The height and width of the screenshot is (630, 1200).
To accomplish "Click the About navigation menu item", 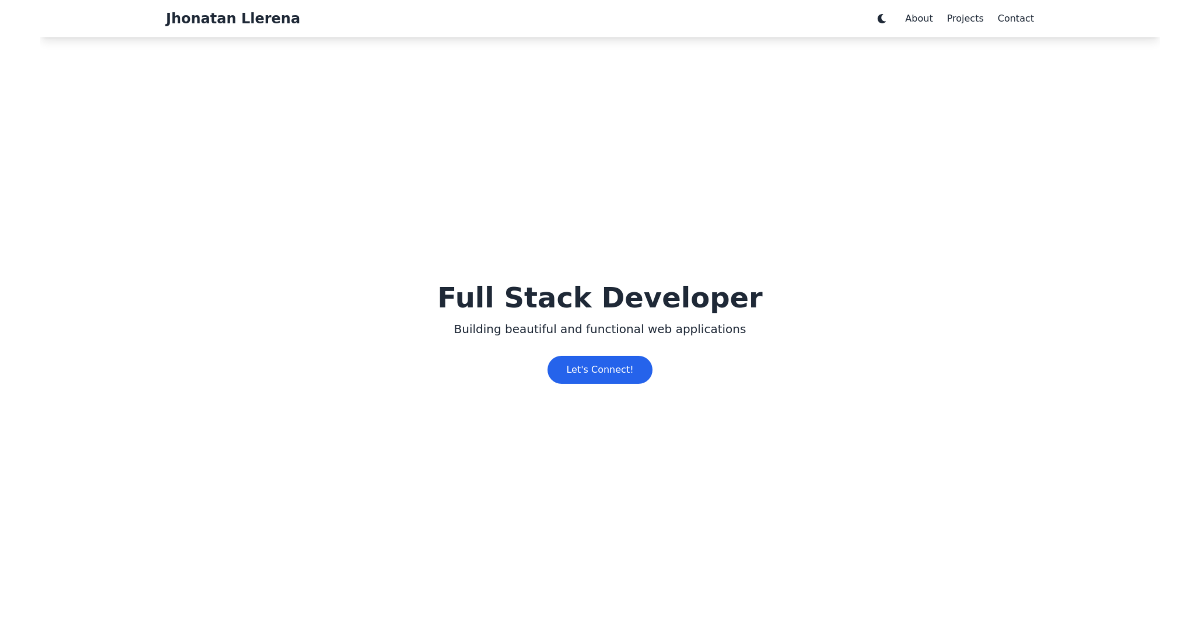I will pyautogui.click(x=918, y=18).
